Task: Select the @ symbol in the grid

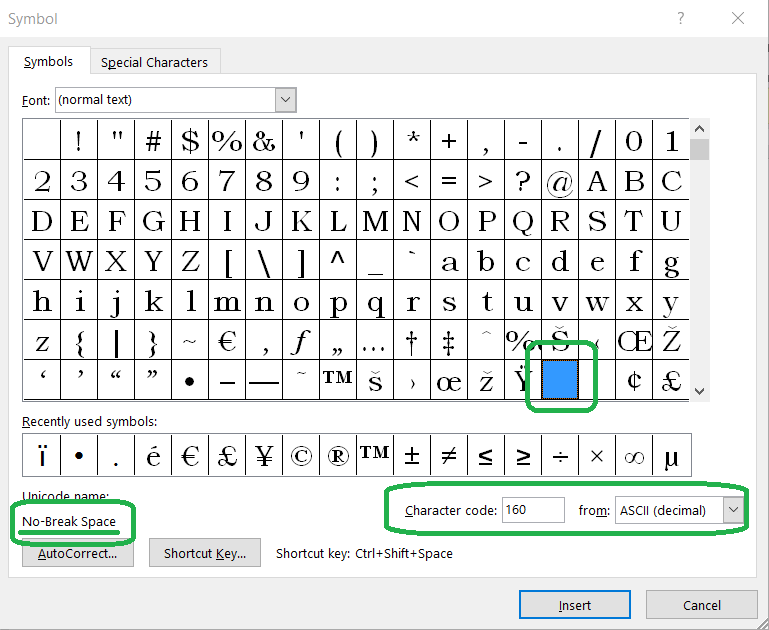Action: [x=560, y=181]
